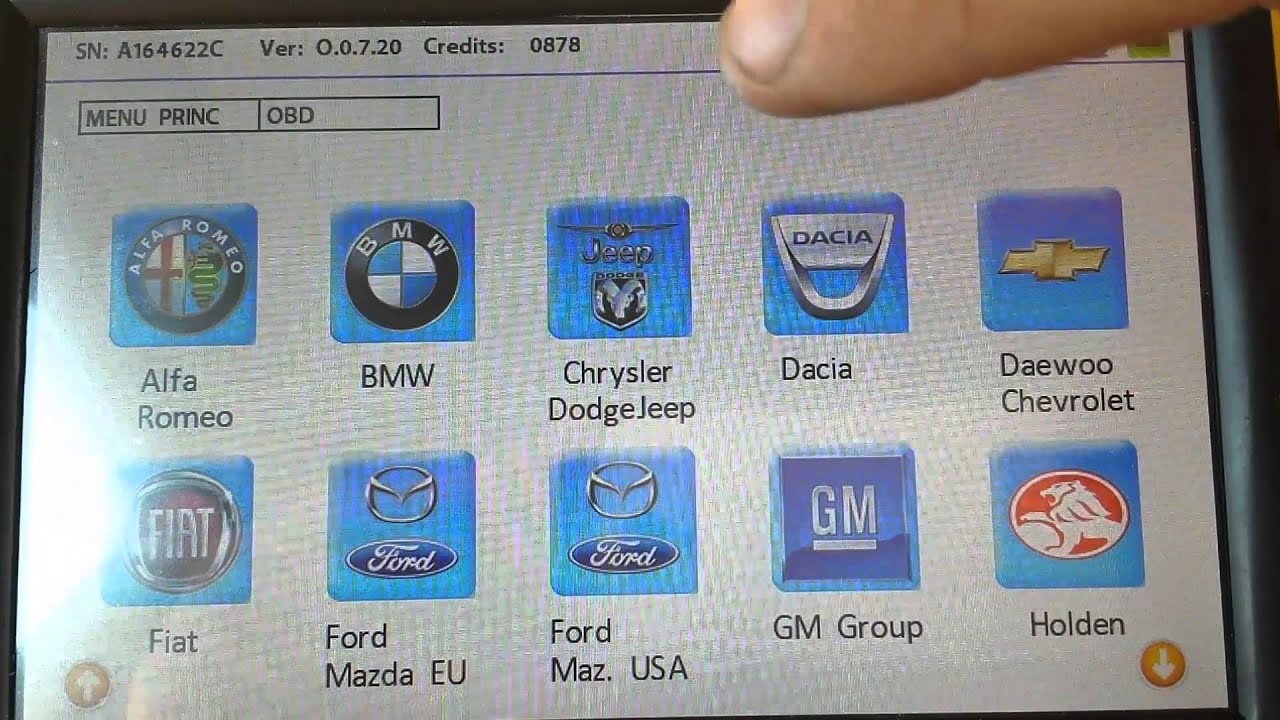
Task: Click the 'BMW' text label
Action: click(x=398, y=376)
